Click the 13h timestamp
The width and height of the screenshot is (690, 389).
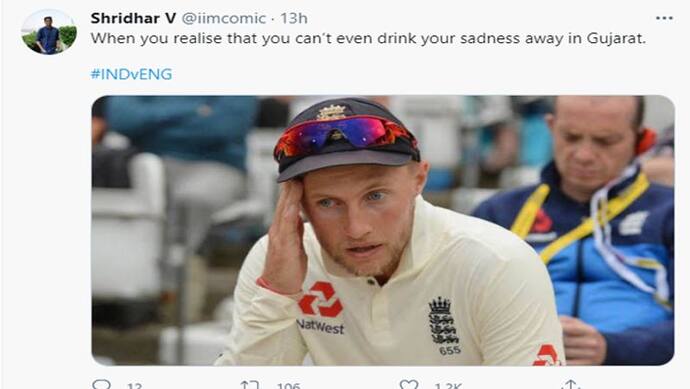tap(294, 18)
